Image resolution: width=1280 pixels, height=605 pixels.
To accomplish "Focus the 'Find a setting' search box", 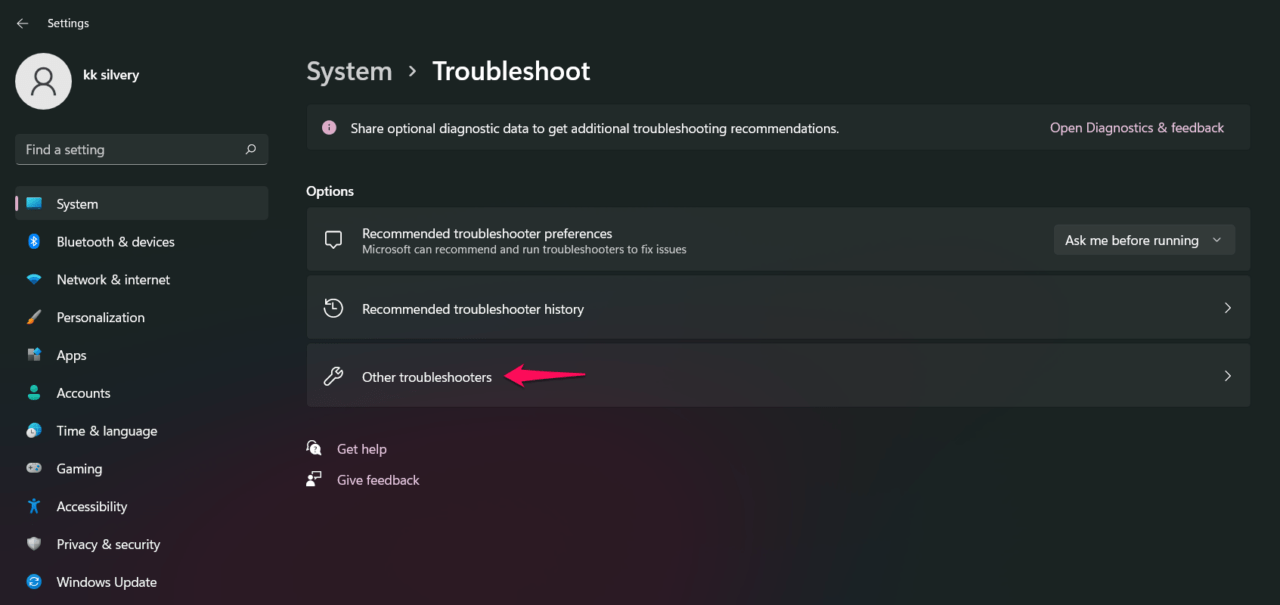I will pyautogui.click(x=130, y=150).
